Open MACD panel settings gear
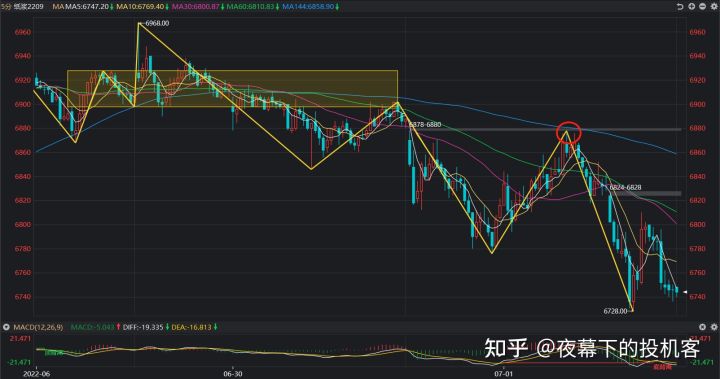The image size is (720, 379). click(x=714, y=327)
